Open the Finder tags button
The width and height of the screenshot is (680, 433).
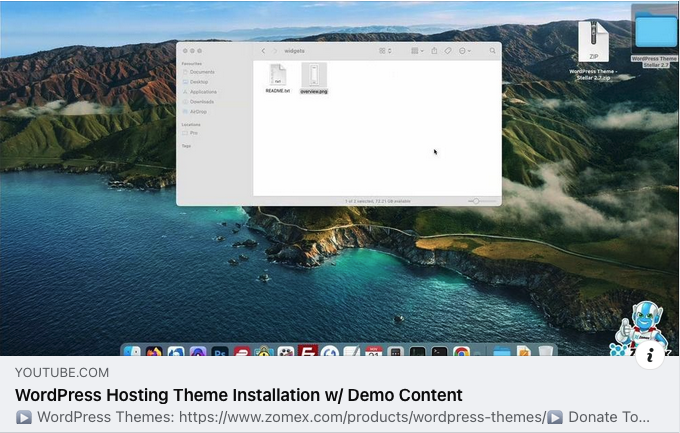(x=448, y=51)
